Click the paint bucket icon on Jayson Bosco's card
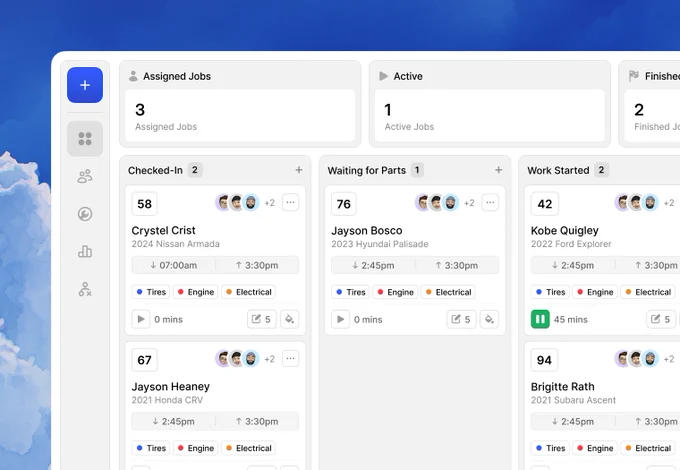 click(489, 319)
